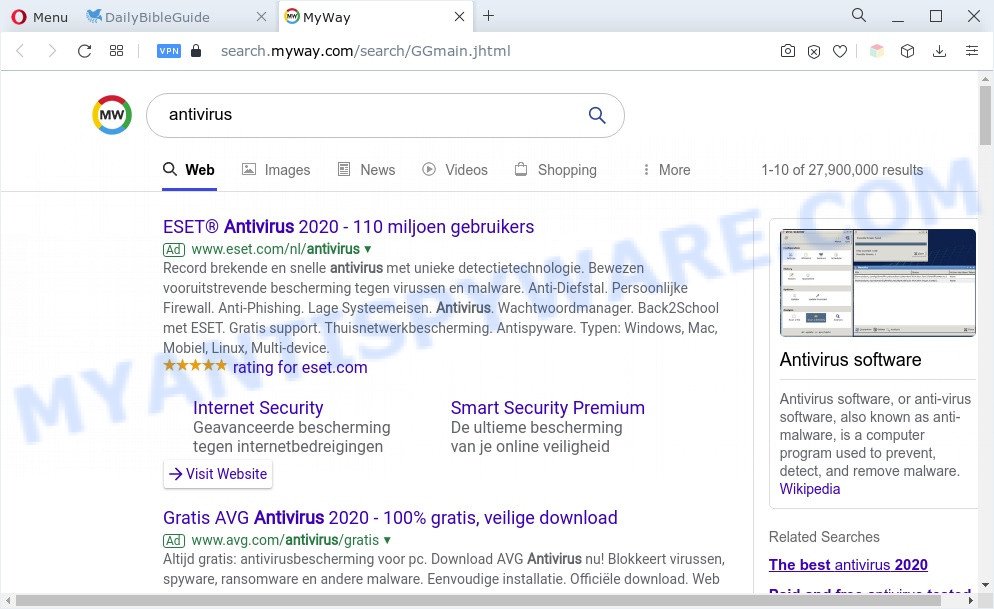The image size is (994, 609).
Task: Expand the eset.com ad URL dropdown arrow
Action: (x=368, y=249)
